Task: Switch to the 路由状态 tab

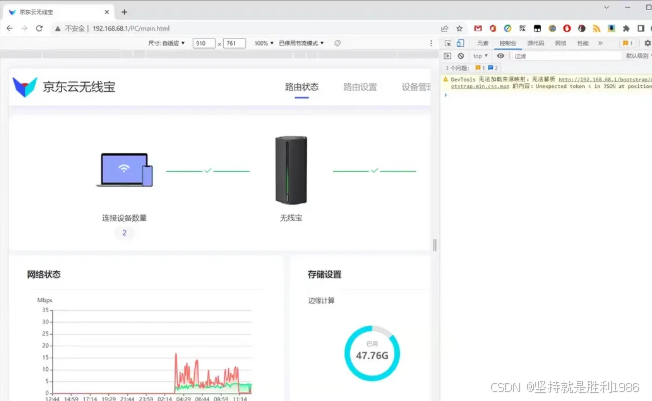Action: (x=301, y=87)
